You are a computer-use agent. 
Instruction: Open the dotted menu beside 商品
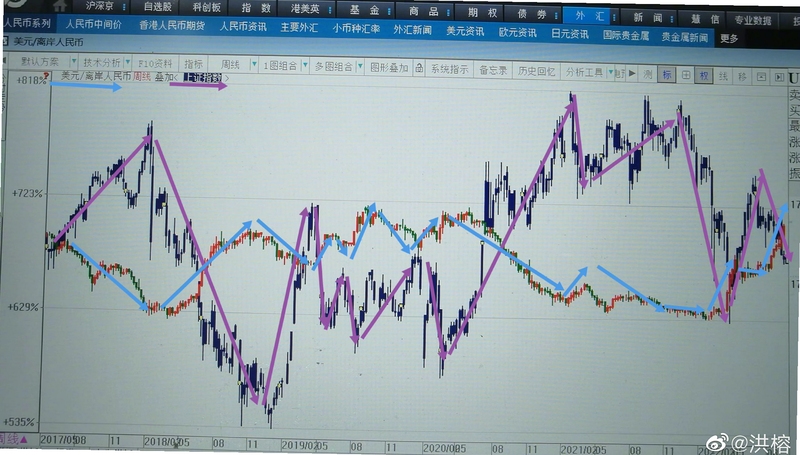[x=448, y=12]
